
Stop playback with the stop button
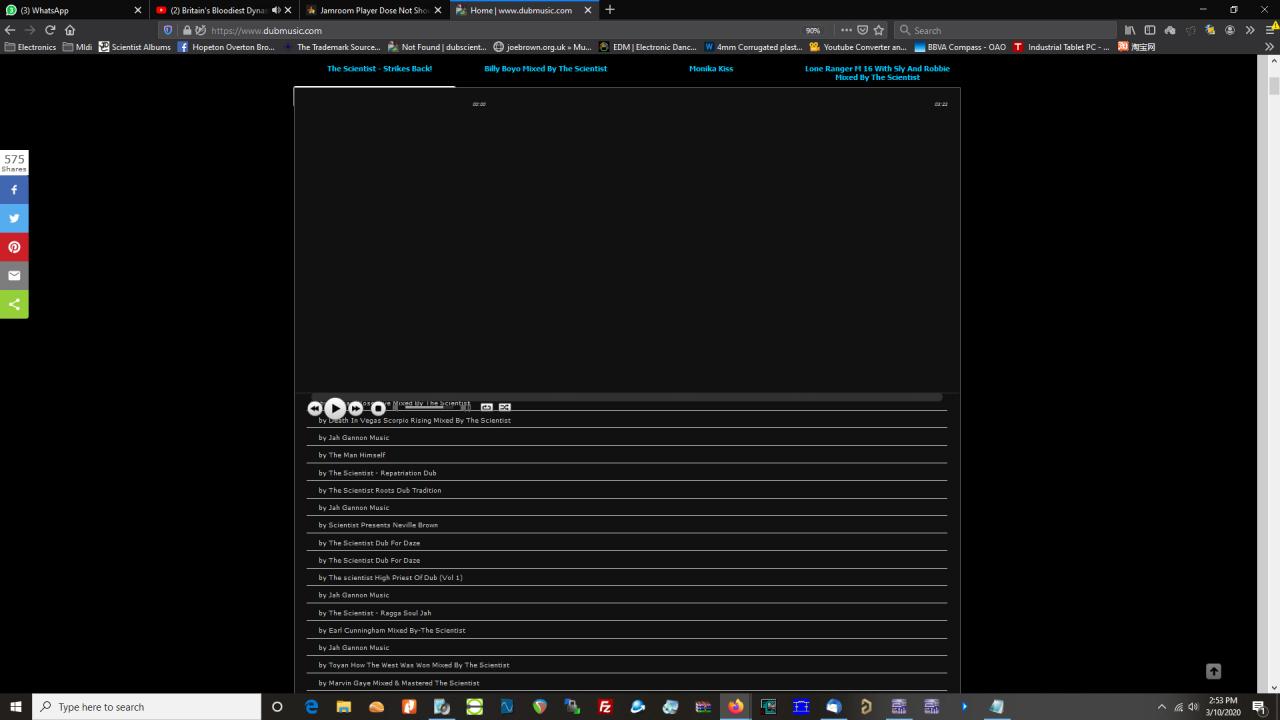(x=378, y=408)
